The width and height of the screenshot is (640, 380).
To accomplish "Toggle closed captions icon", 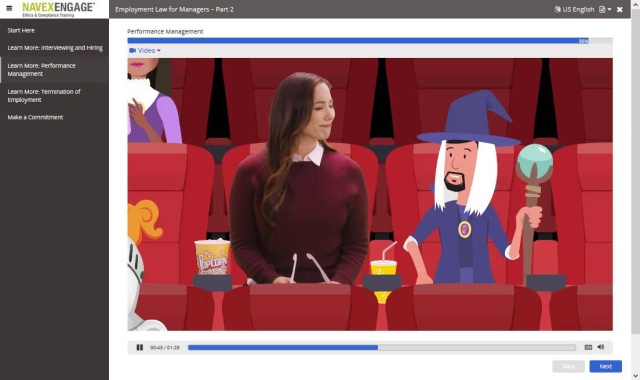I will click(588, 347).
